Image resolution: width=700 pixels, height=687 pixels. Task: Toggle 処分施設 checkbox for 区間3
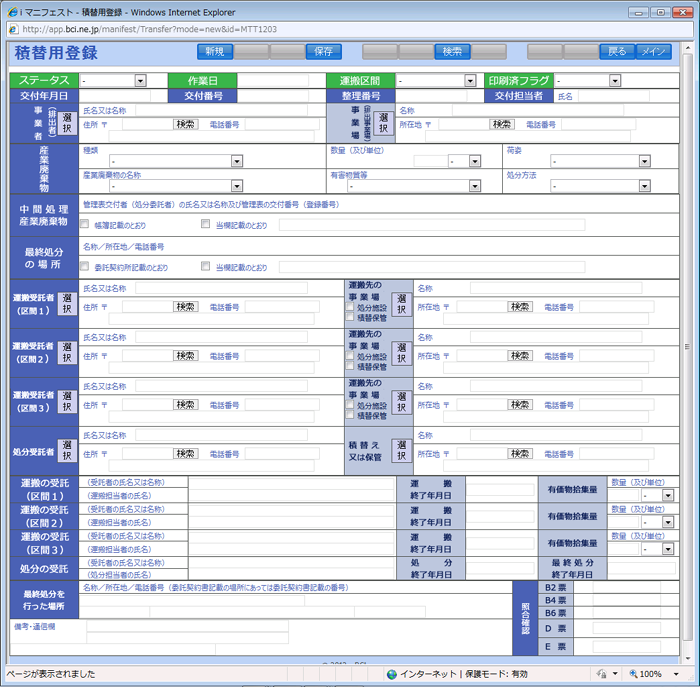(350, 405)
